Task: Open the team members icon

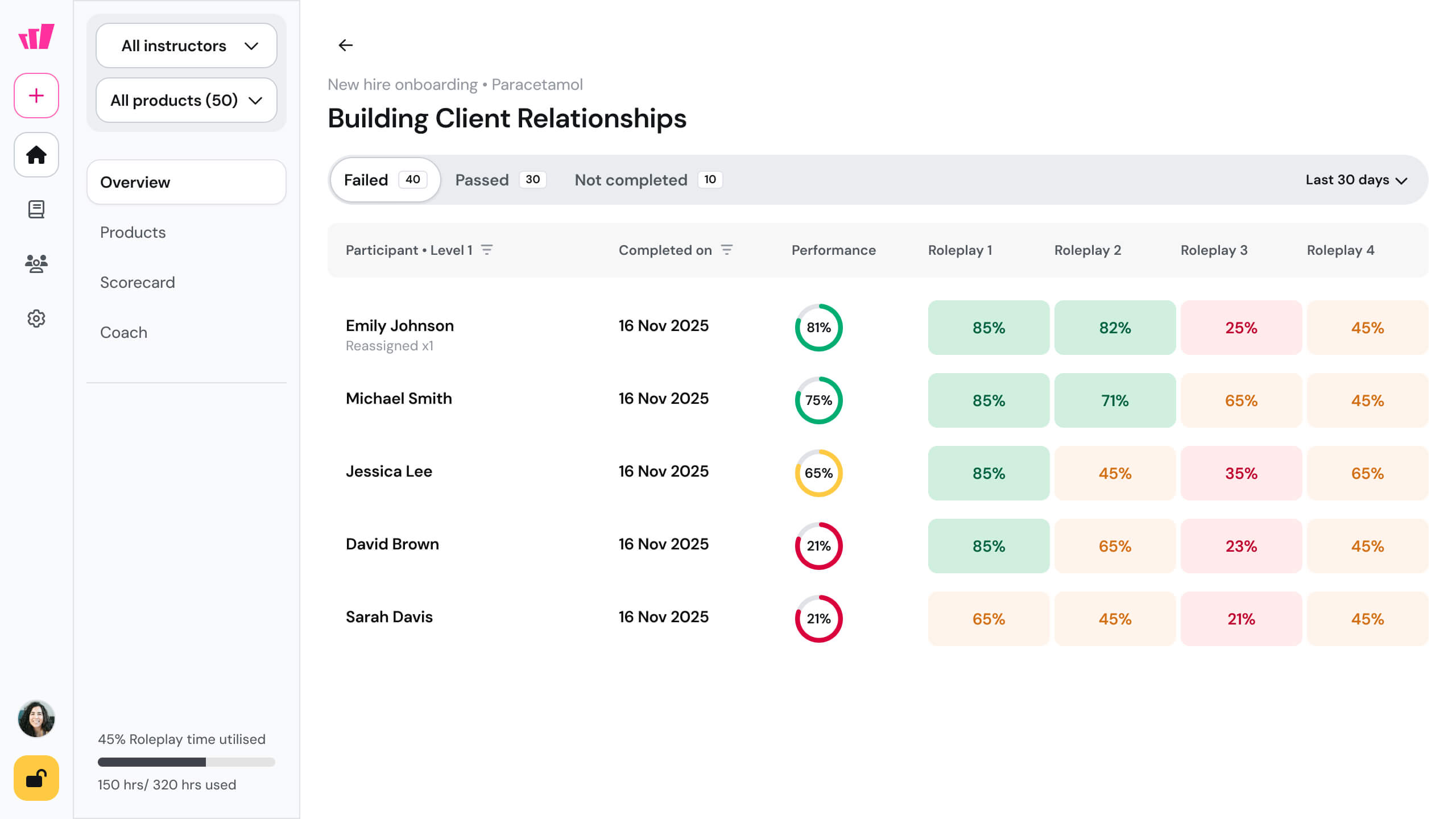Action: pyautogui.click(x=36, y=263)
